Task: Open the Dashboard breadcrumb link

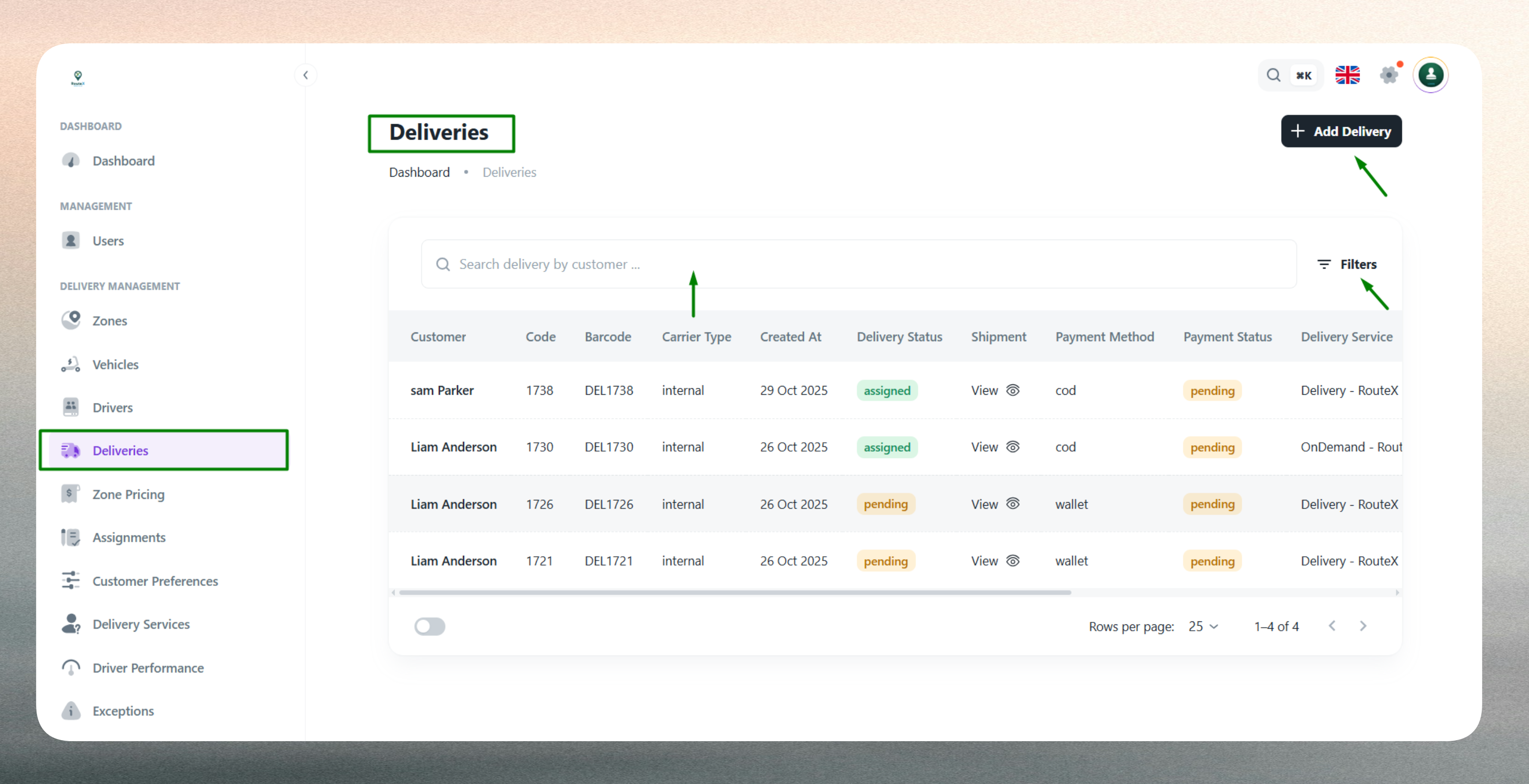Action: (419, 172)
